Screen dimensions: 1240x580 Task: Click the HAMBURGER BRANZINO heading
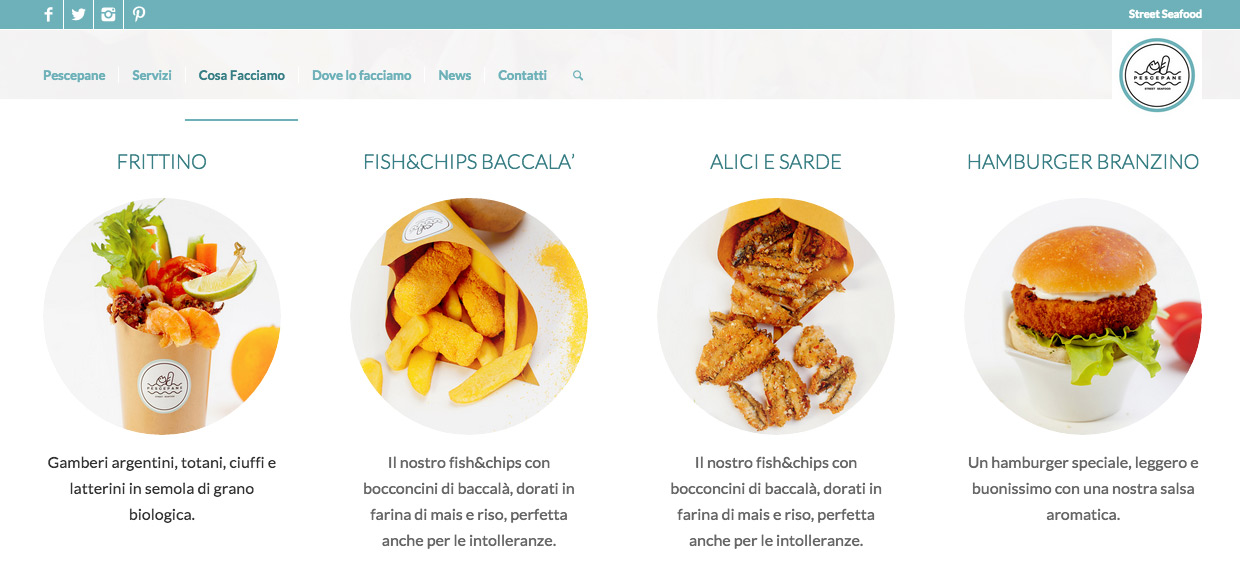tap(1083, 162)
